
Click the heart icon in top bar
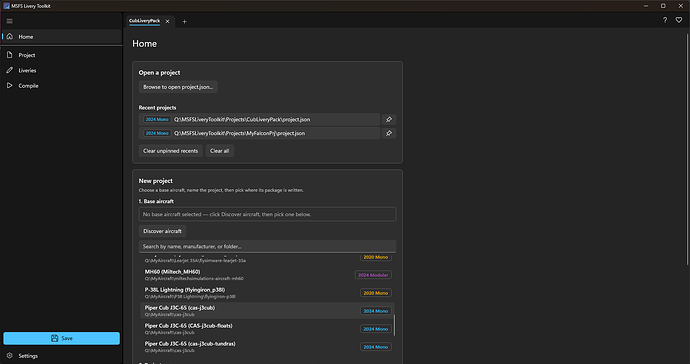click(679, 20)
